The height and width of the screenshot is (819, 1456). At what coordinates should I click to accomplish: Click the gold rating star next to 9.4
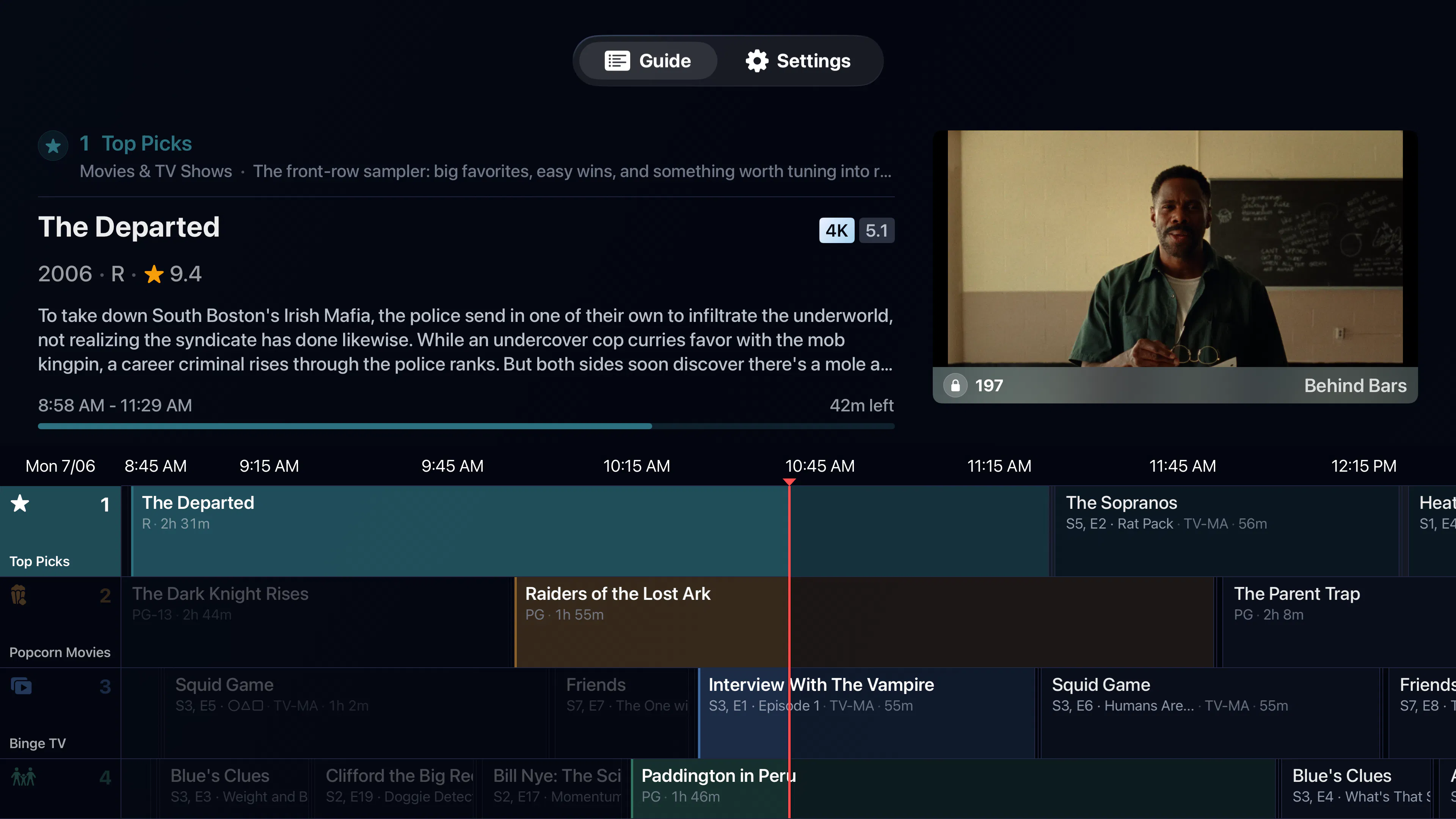154,274
